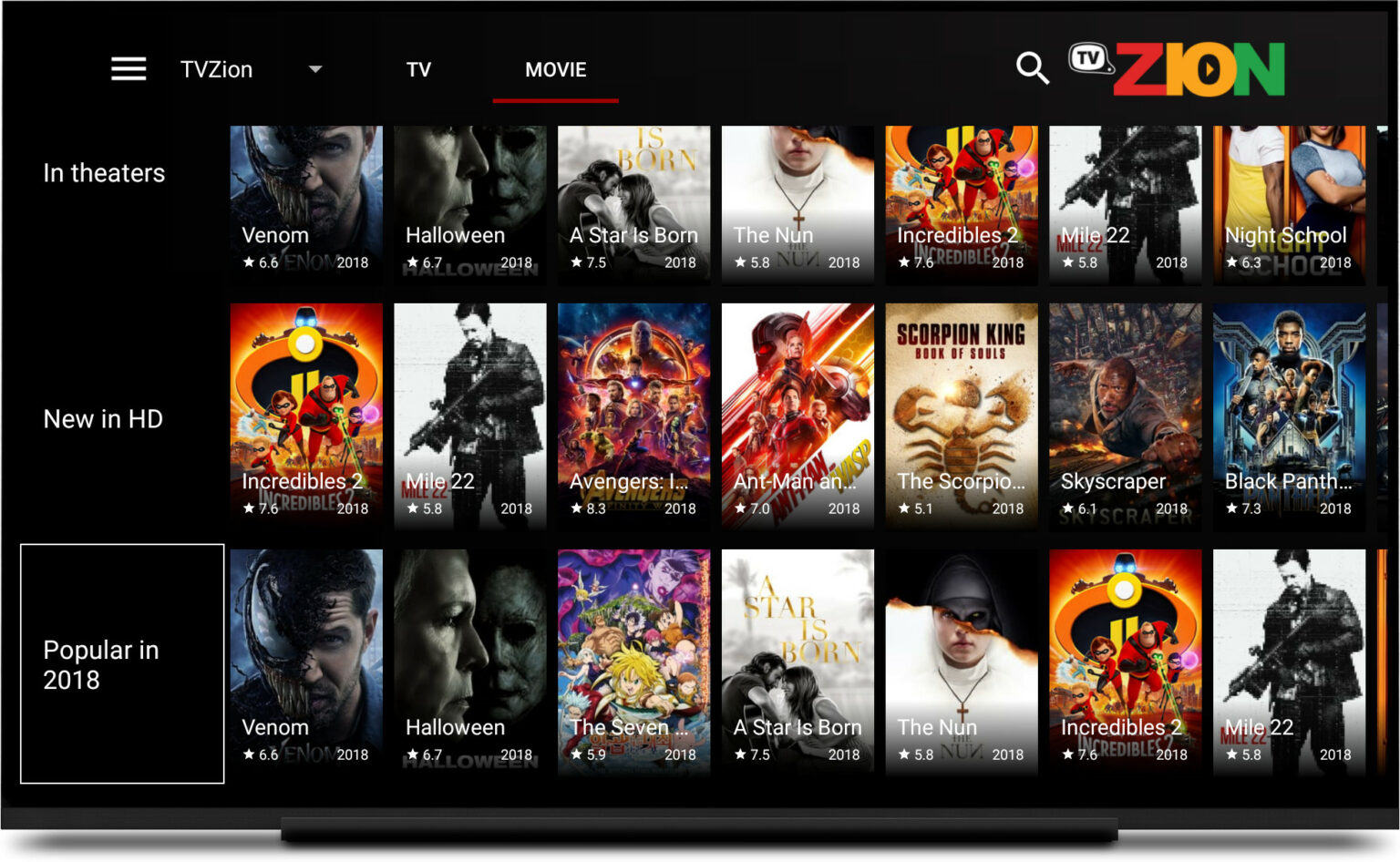Image resolution: width=1400 pixels, height=862 pixels.
Task: Open A Star Is Born in In theaters row
Action: tap(633, 204)
